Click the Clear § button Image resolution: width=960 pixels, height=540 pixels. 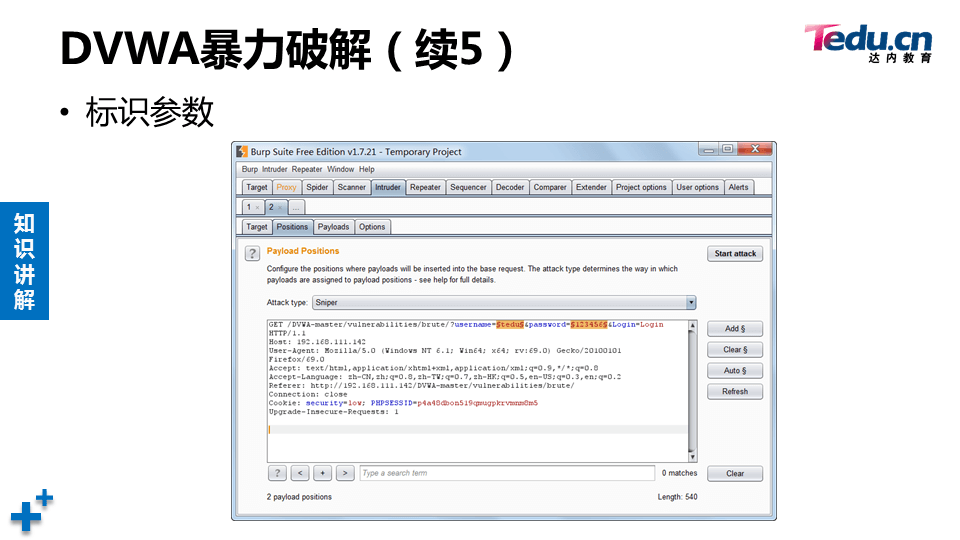[735, 350]
